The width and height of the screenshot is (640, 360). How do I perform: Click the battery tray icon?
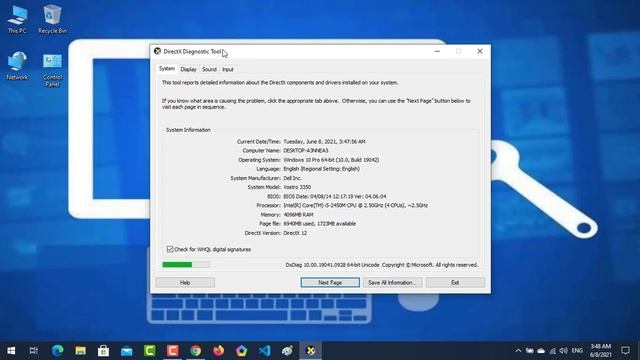tap(530, 351)
